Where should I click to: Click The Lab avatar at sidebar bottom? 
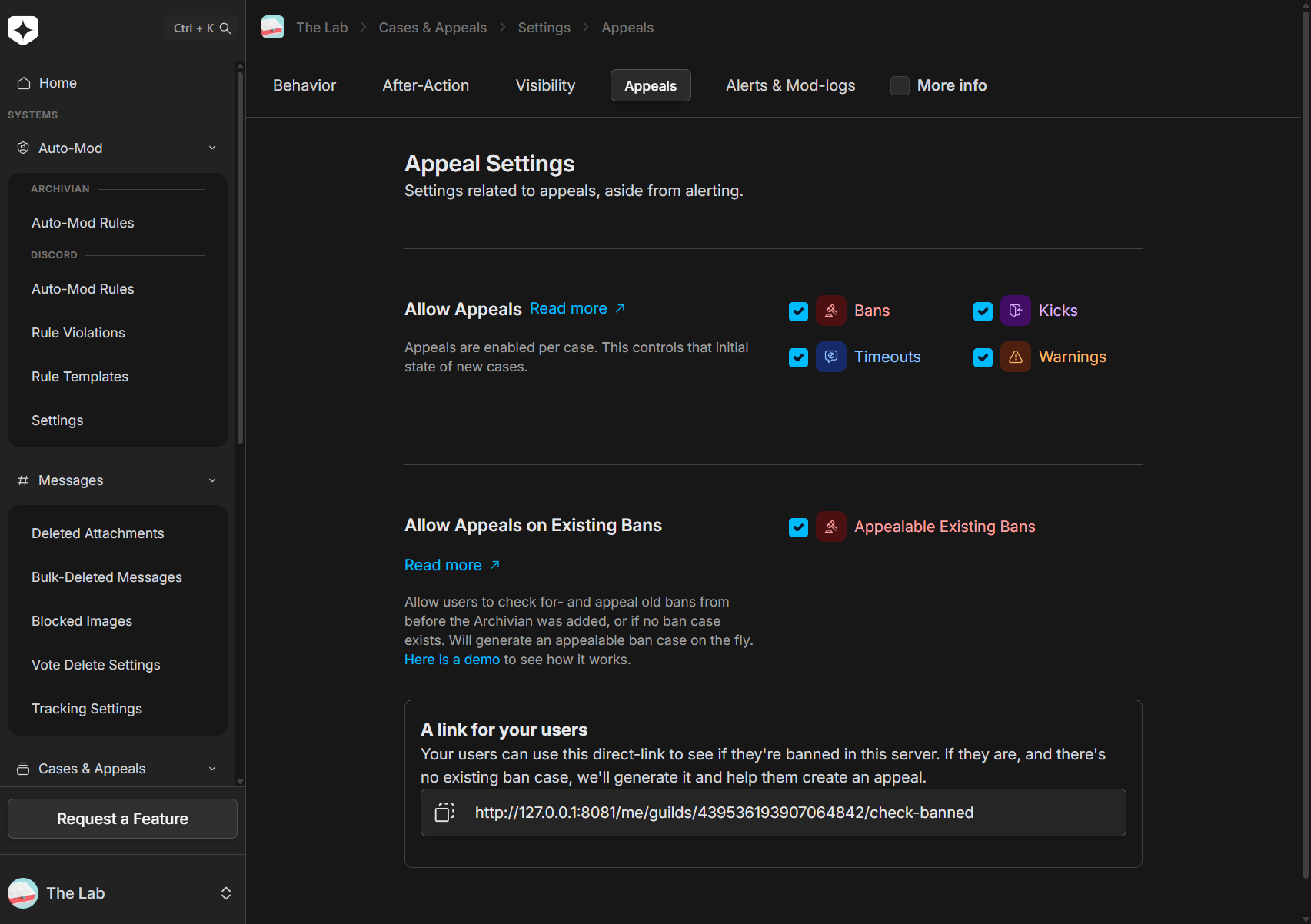click(23, 893)
